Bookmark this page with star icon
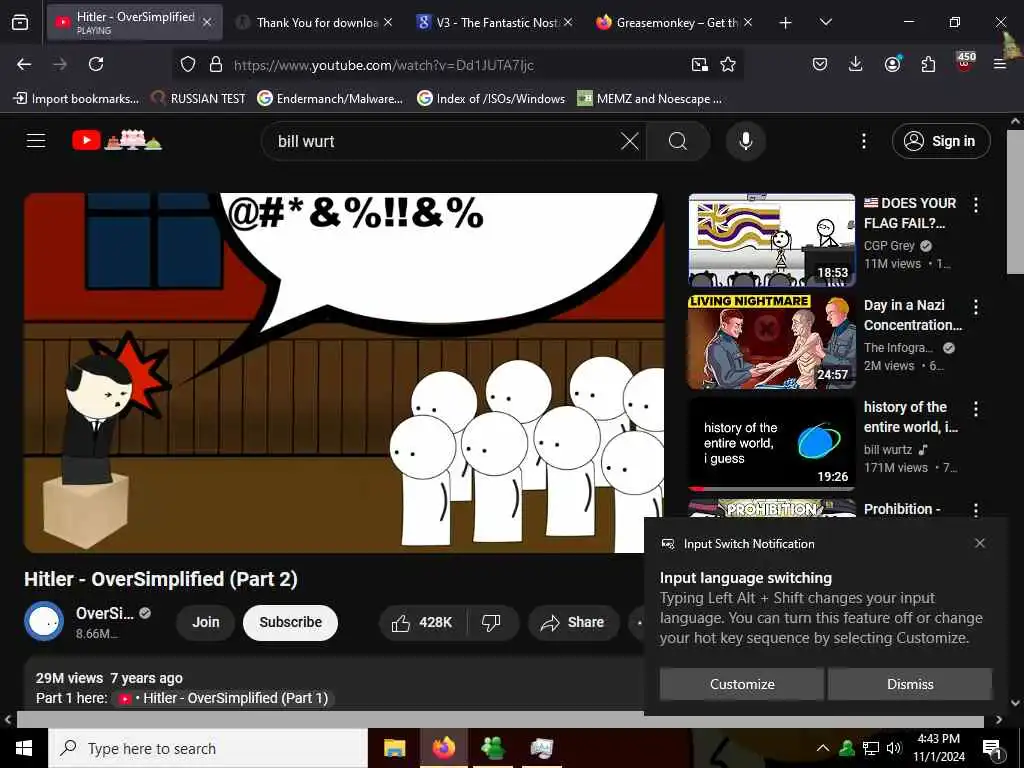This screenshot has height=768, width=1024. coord(728,64)
